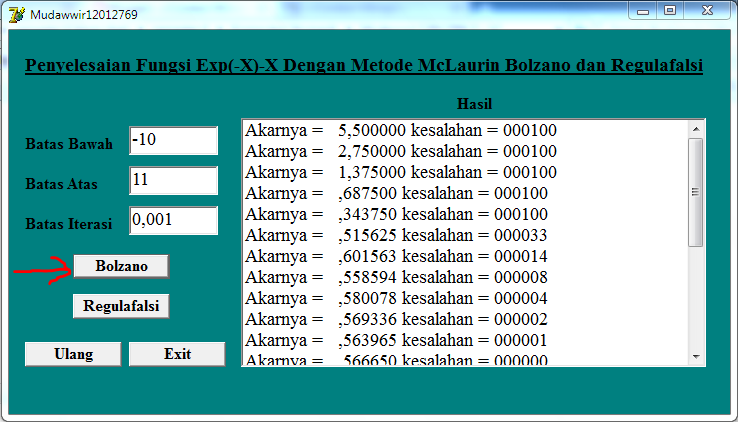Run the Bolzano method button
Image resolution: width=738 pixels, height=422 pixels.
point(121,266)
